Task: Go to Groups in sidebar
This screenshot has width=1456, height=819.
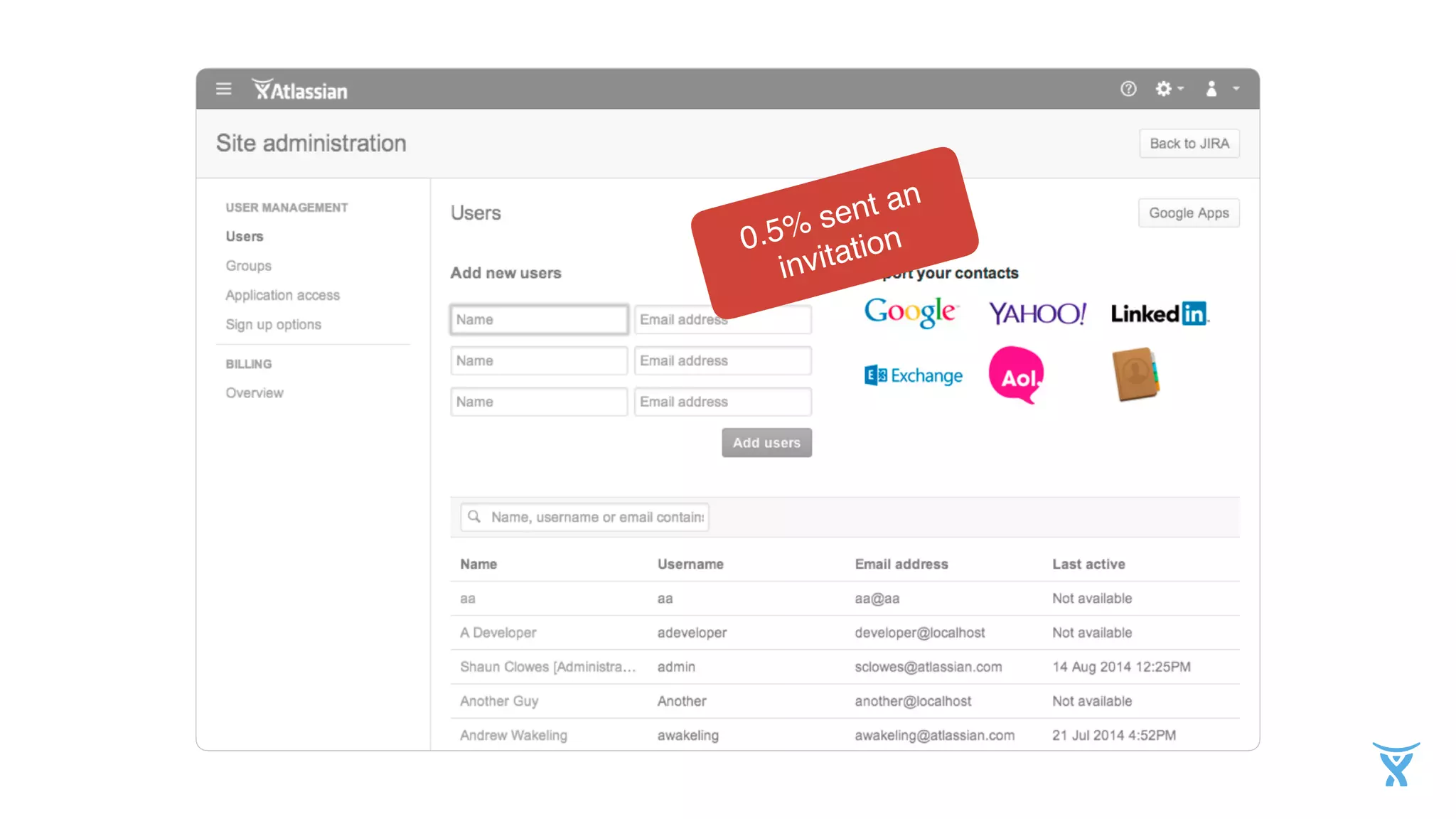Action: click(x=248, y=266)
